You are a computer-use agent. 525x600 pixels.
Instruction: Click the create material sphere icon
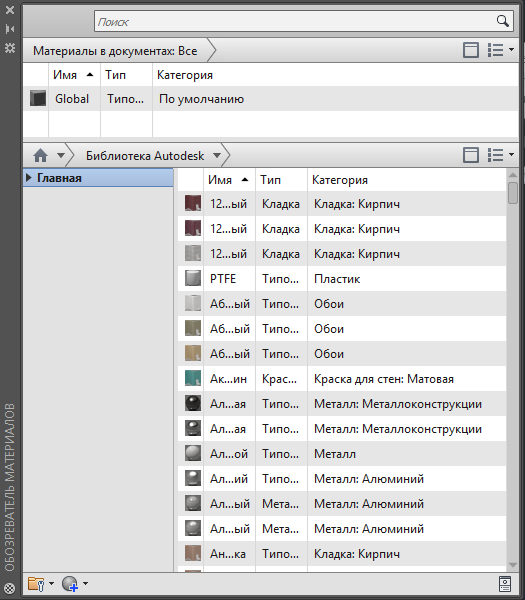tap(70, 584)
